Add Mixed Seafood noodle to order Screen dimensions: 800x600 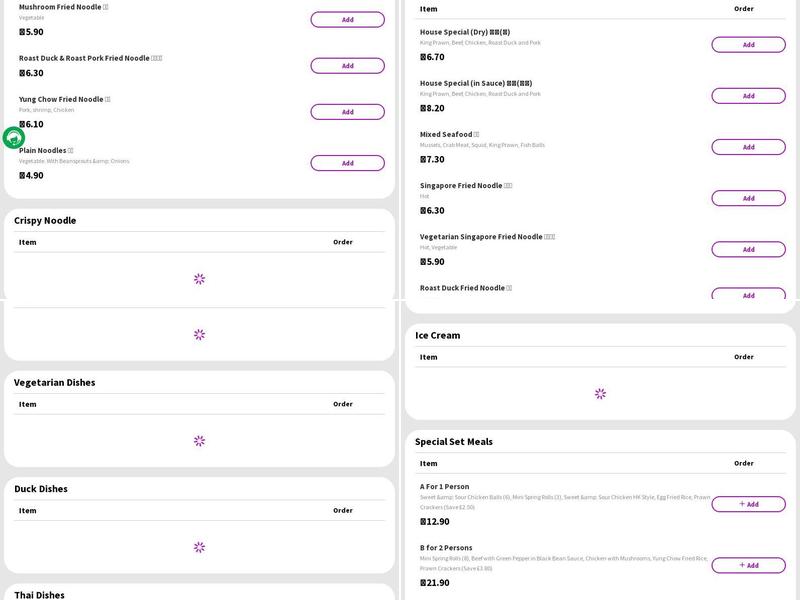point(748,147)
